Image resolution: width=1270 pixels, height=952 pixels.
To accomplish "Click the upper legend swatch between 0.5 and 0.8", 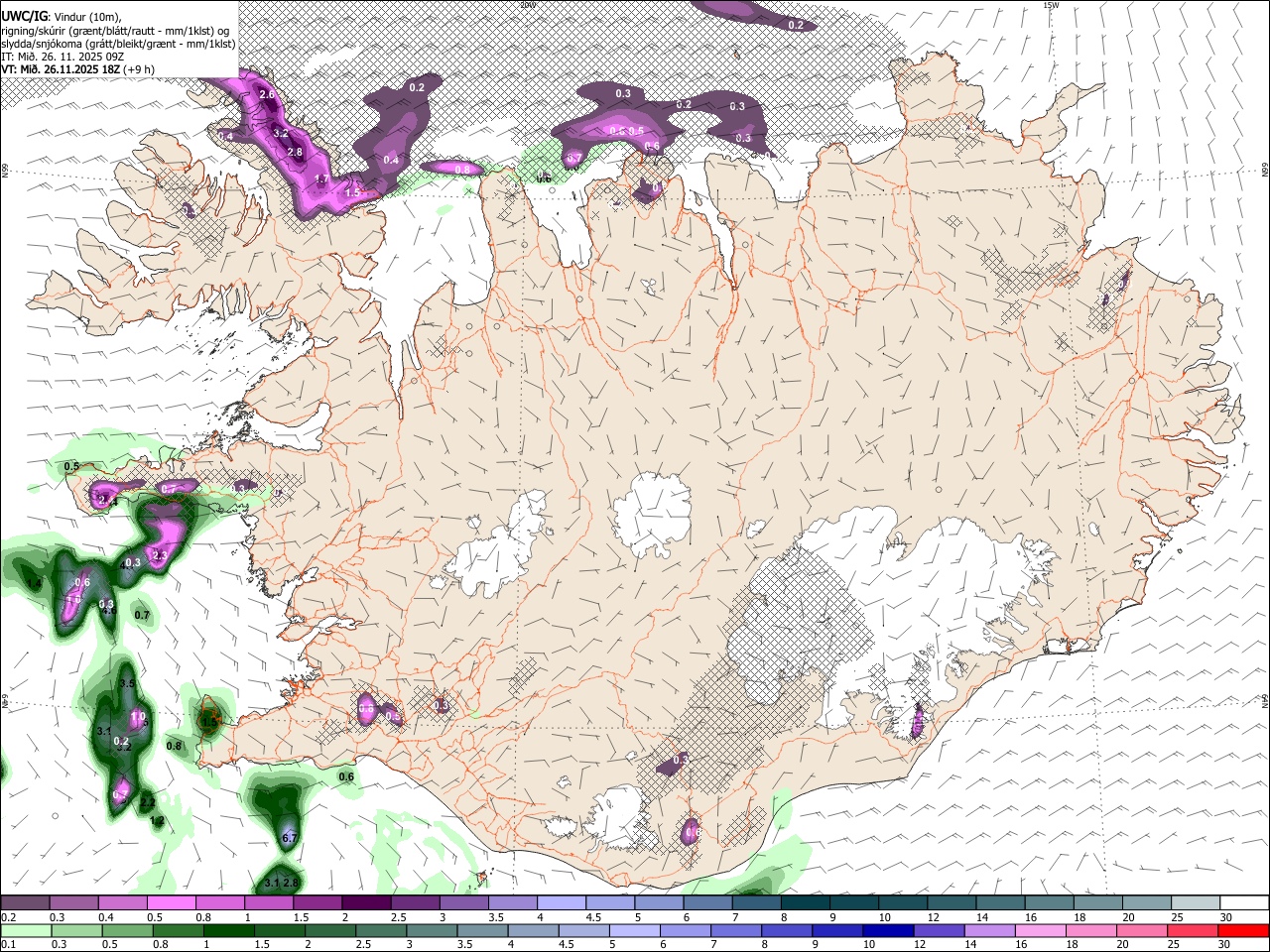I will click(171, 903).
